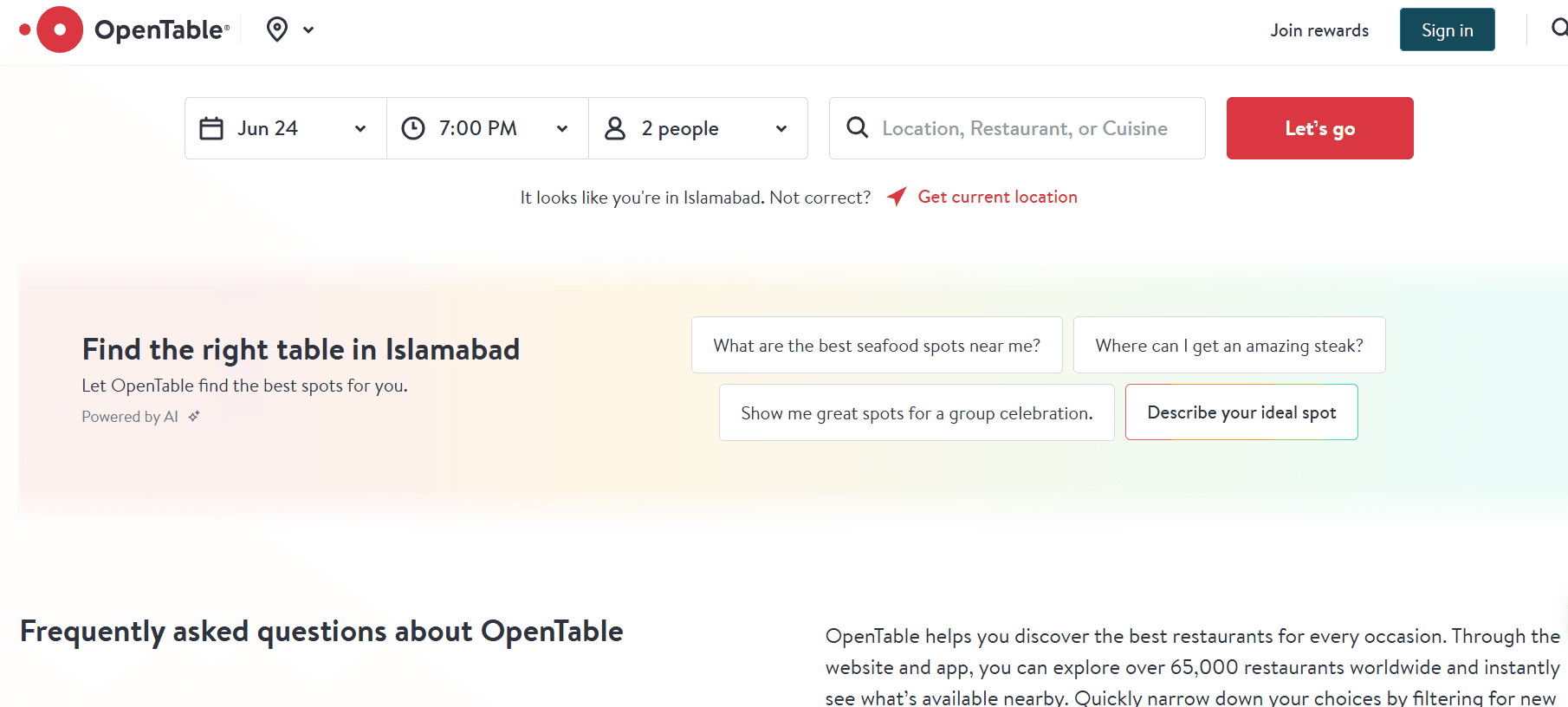Click the Sign in button
The height and width of the screenshot is (707, 1568).
point(1447,29)
